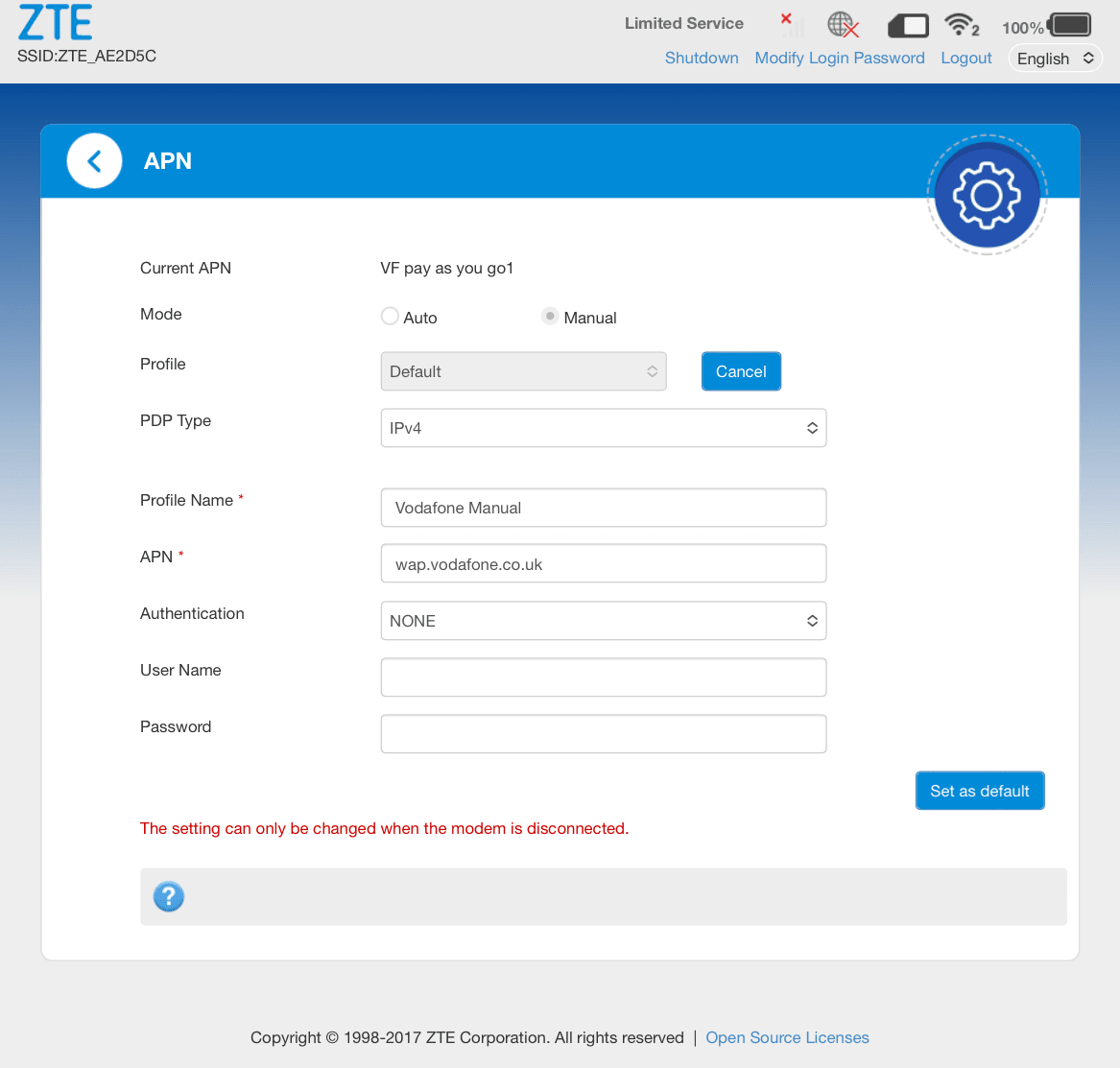Viewport: 1120px width, 1068px height.
Task: Click the 'Current APN' label
Action: (x=186, y=268)
